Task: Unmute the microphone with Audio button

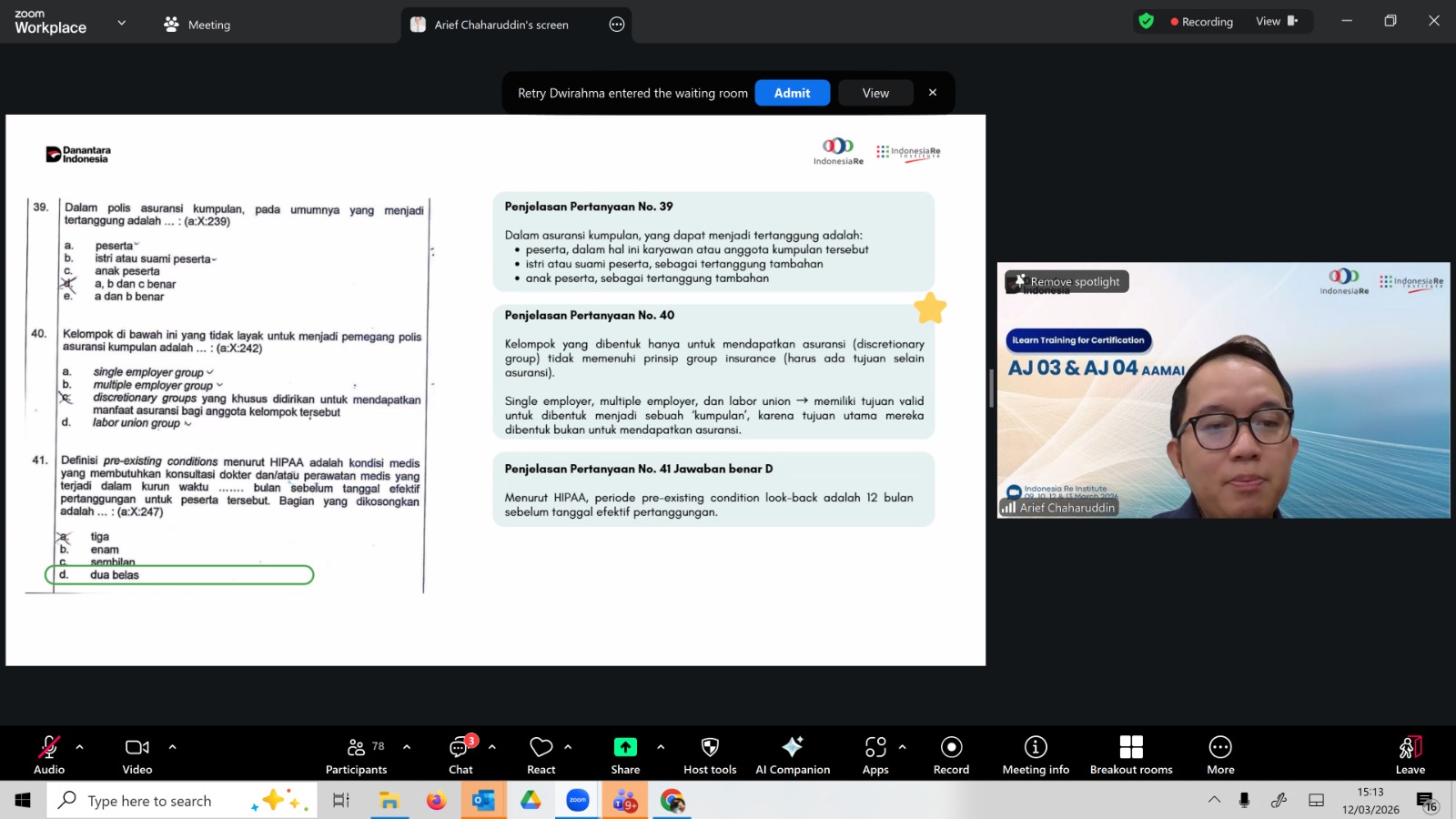Action: [x=49, y=755]
